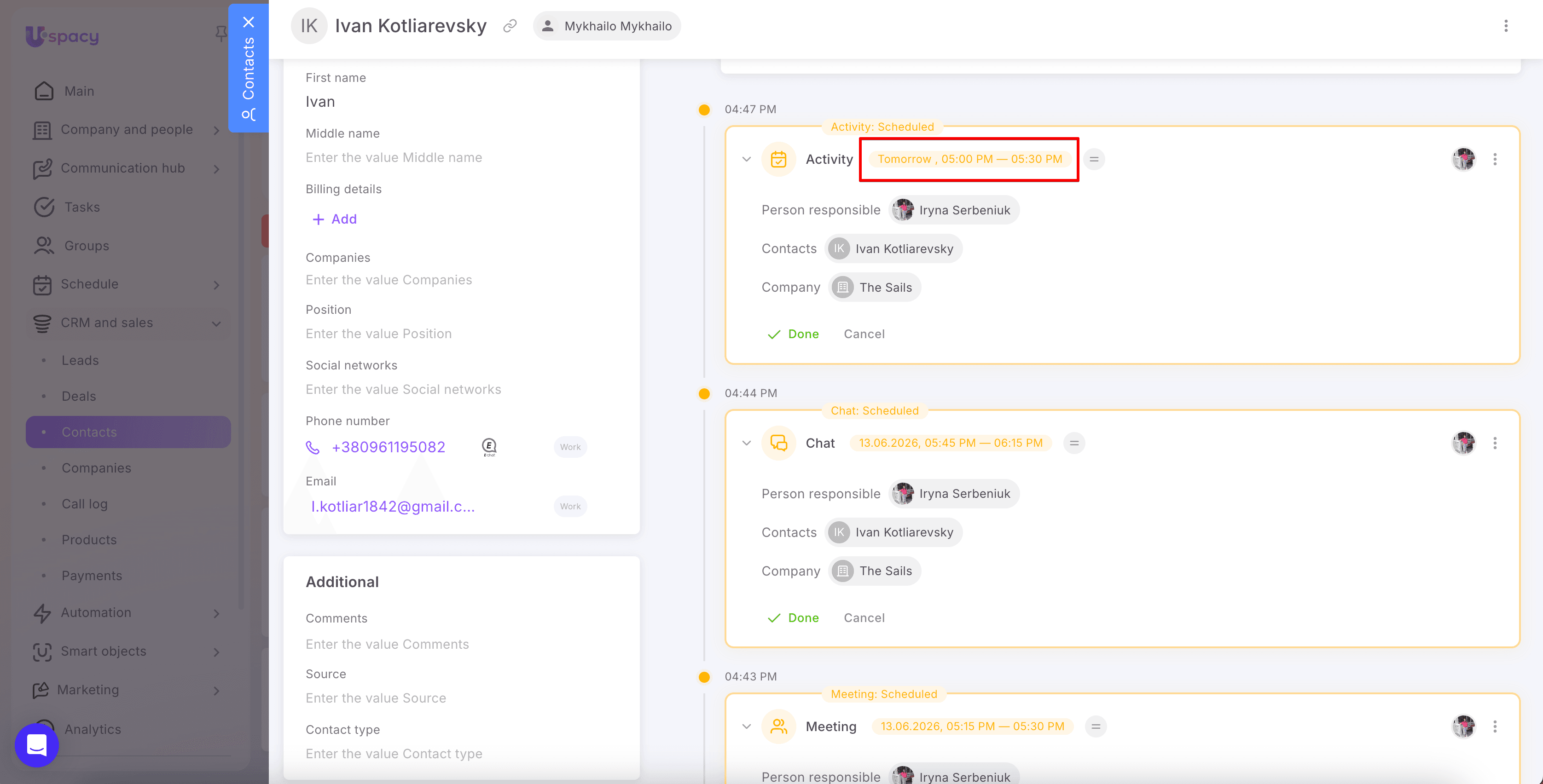The image size is (1543, 784).
Task: Open Products page
Action: pyautogui.click(x=89, y=540)
